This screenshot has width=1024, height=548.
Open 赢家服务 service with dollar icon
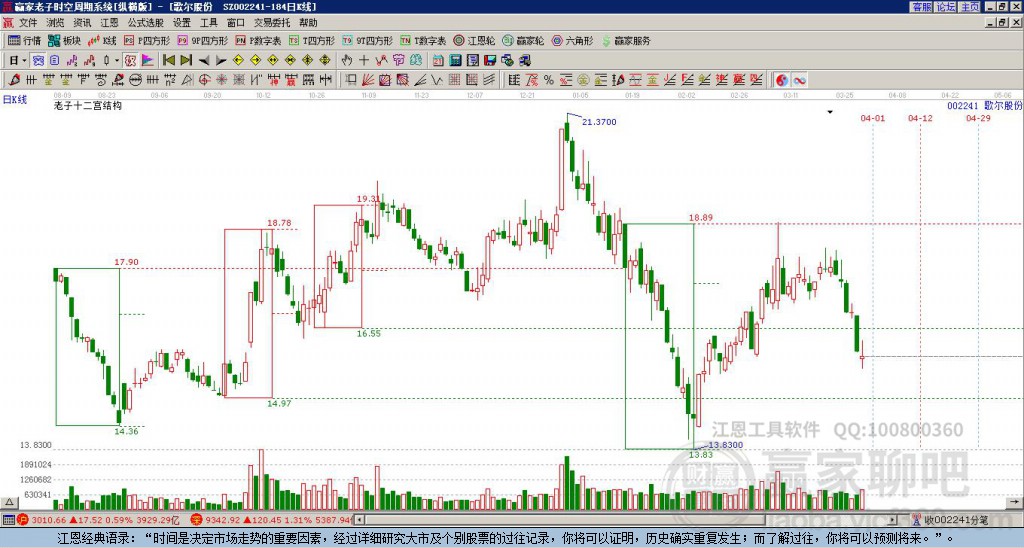pos(626,40)
